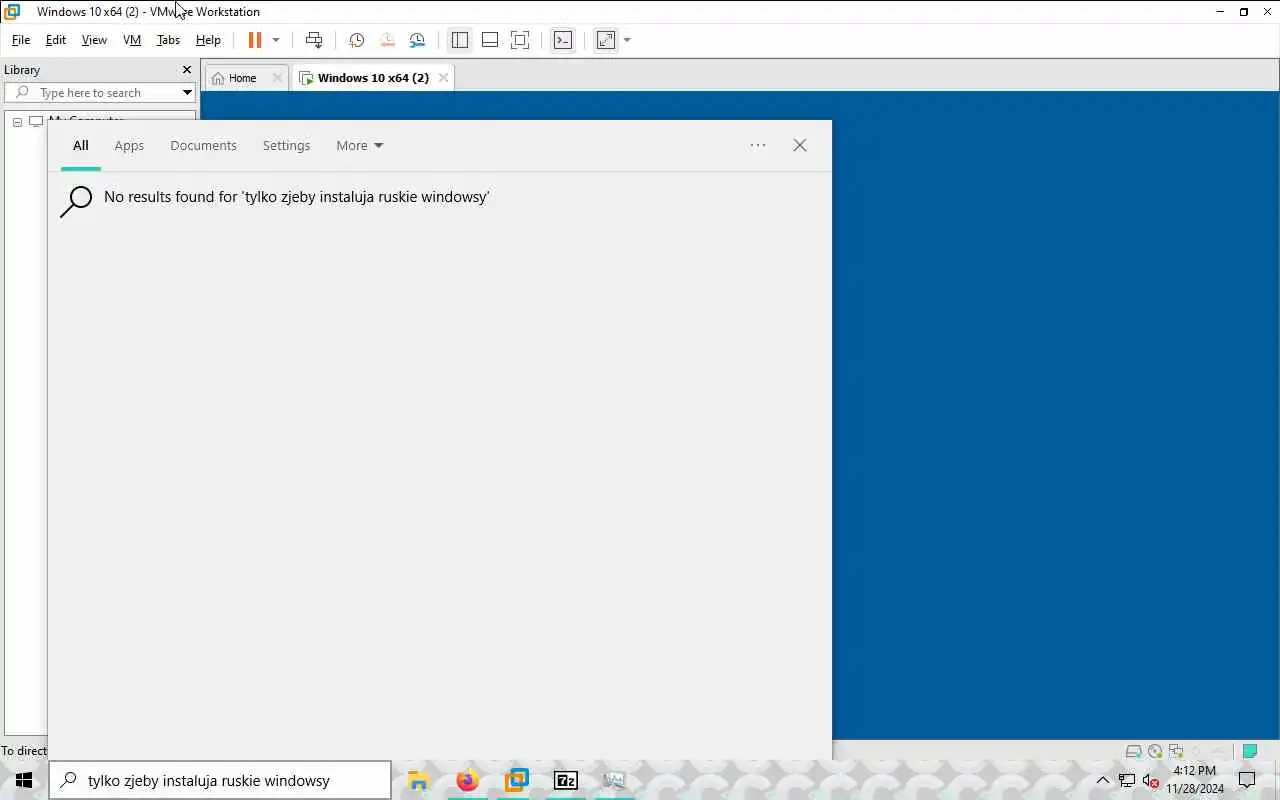Open search options three-dots menu
Viewport: 1280px width, 800px height.
point(758,145)
